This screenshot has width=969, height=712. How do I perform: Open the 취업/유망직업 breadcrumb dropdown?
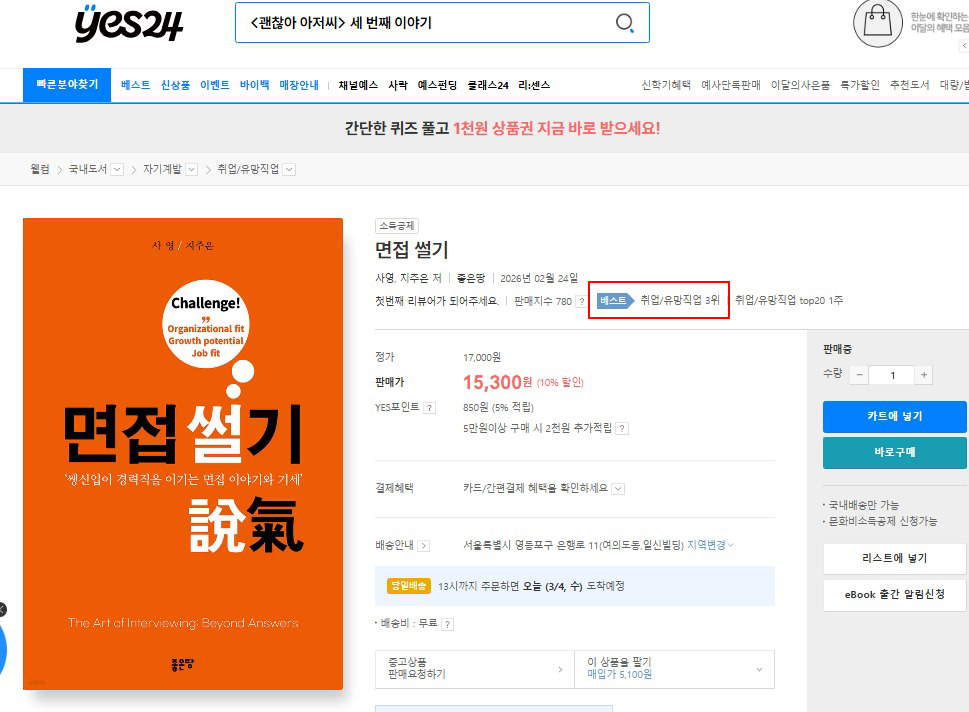[x=289, y=170]
